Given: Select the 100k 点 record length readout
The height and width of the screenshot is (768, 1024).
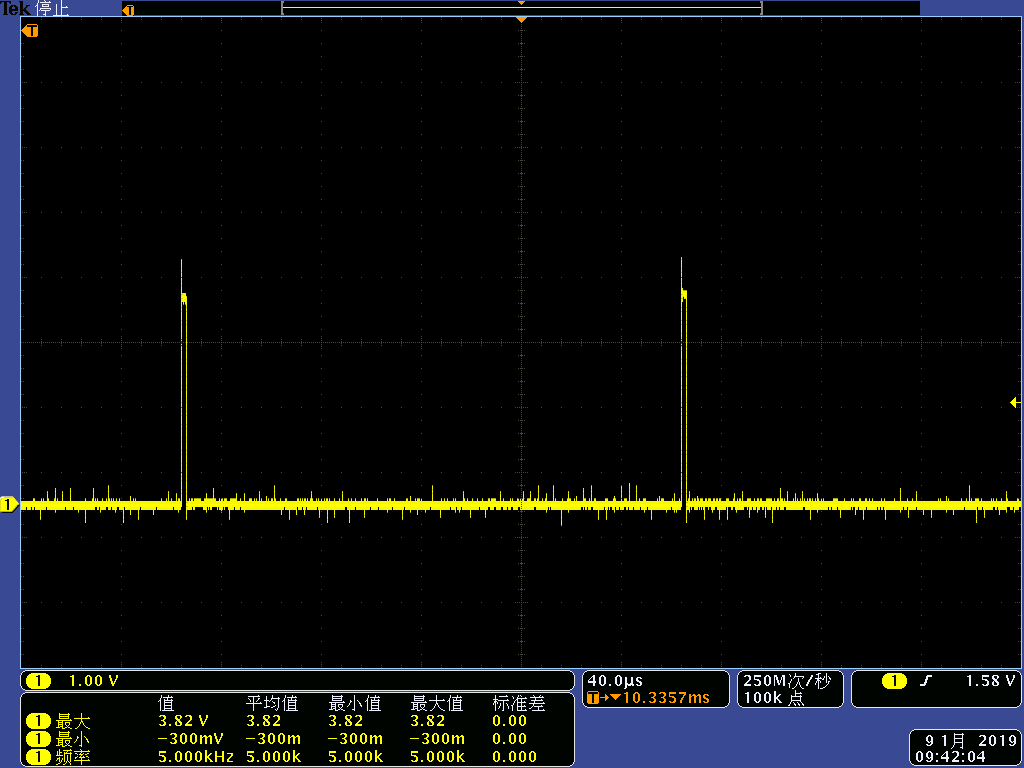Looking at the screenshot, I should (773, 698).
